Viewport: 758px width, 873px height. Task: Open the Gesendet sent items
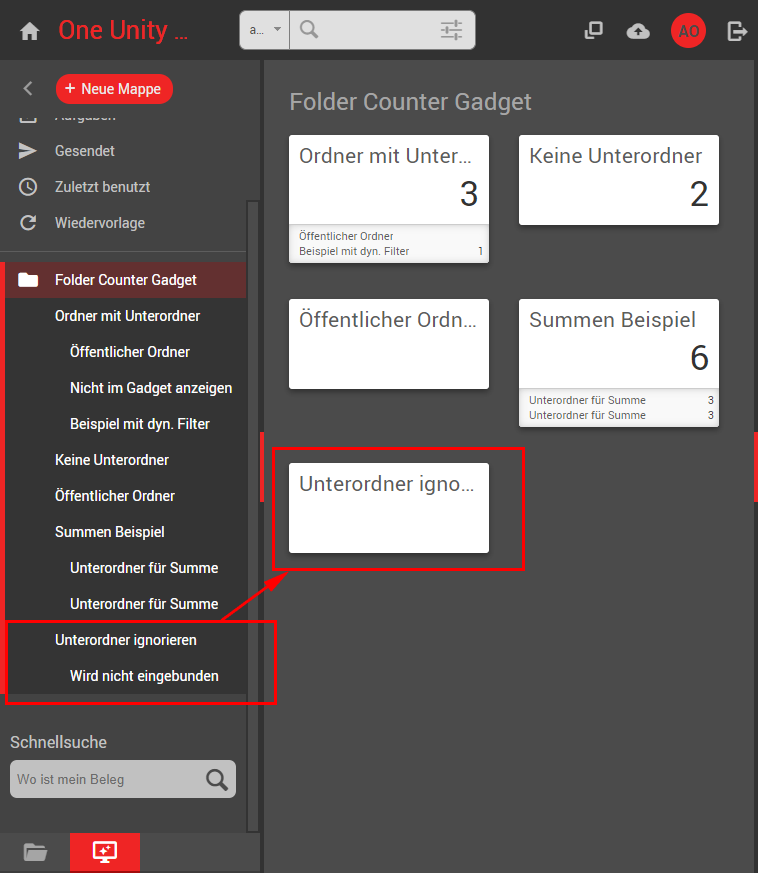pyautogui.click(x=85, y=151)
